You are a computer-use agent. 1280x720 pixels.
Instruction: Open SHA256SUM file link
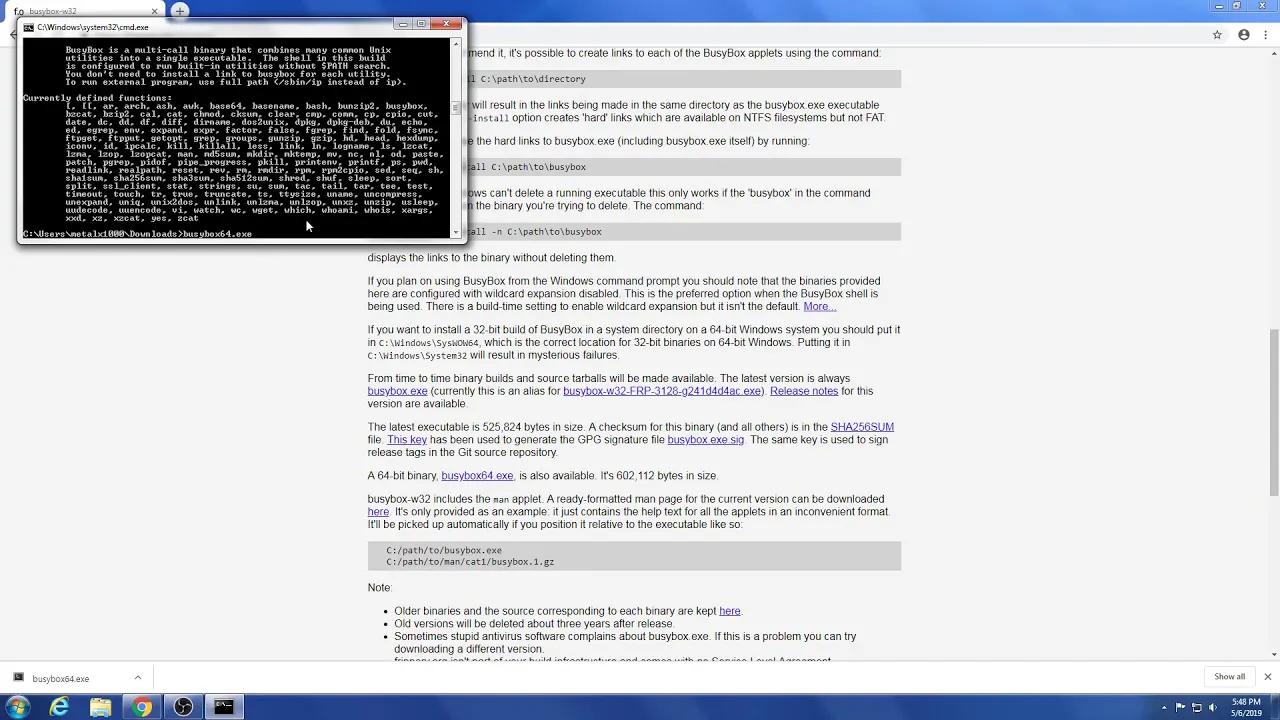[862, 427]
